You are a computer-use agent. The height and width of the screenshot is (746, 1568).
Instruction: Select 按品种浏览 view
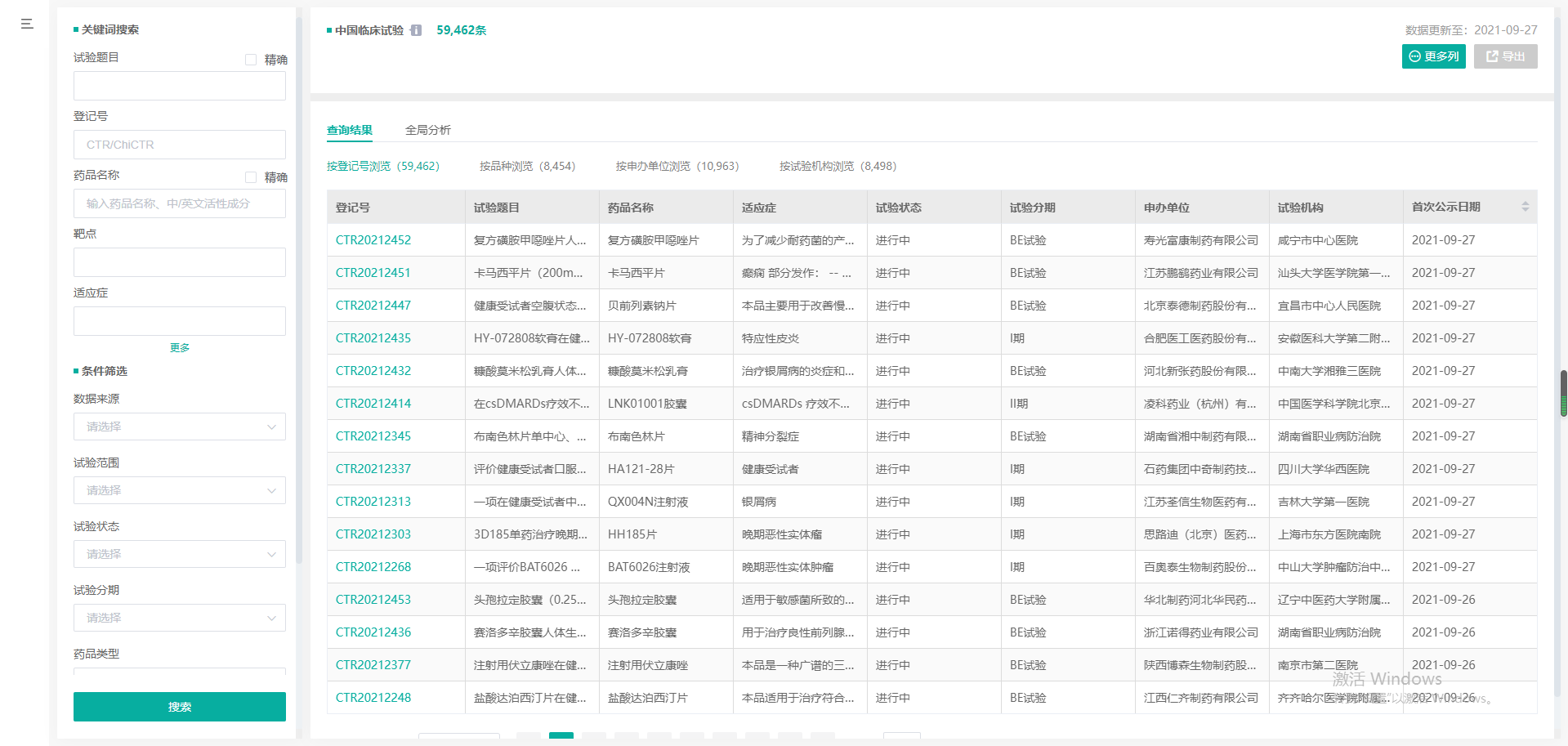click(x=527, y=166)
